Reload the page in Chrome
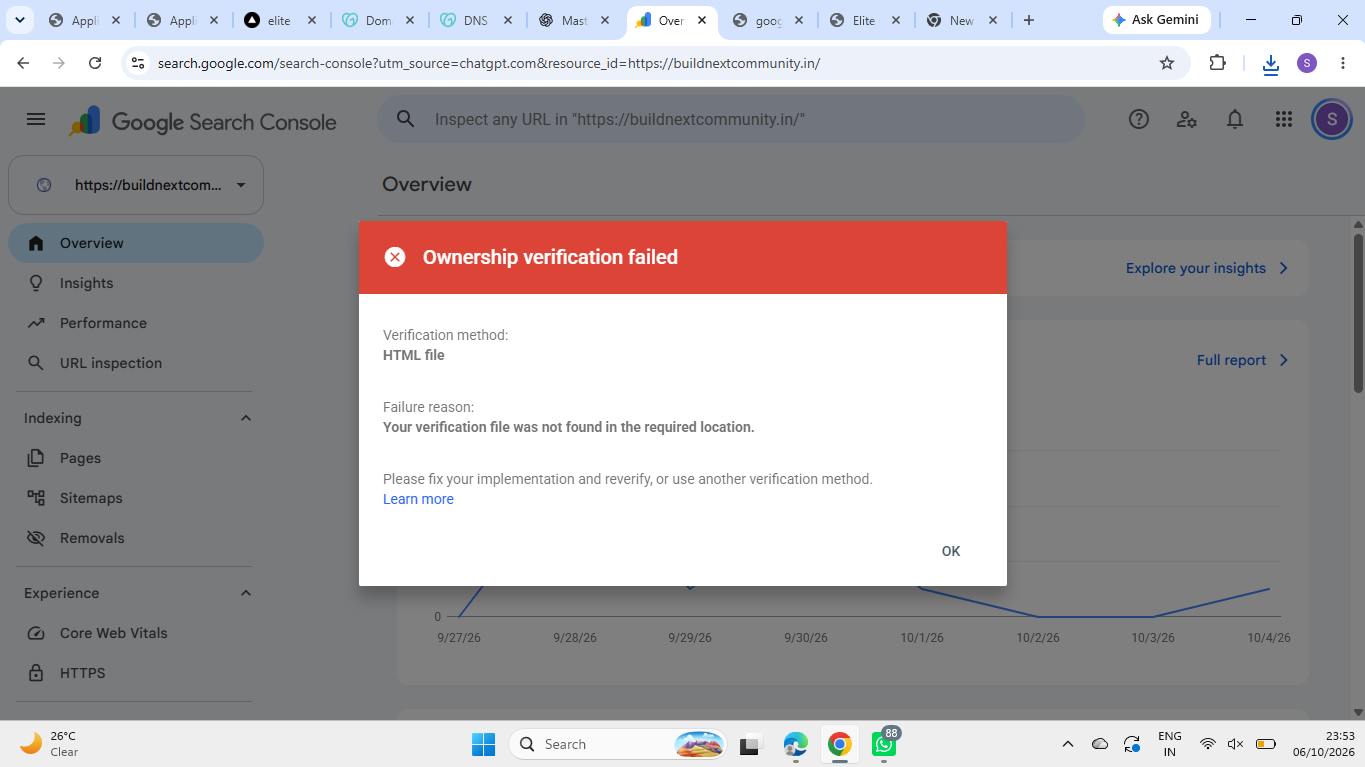The image size is (1365, 767). coord(95,63)
